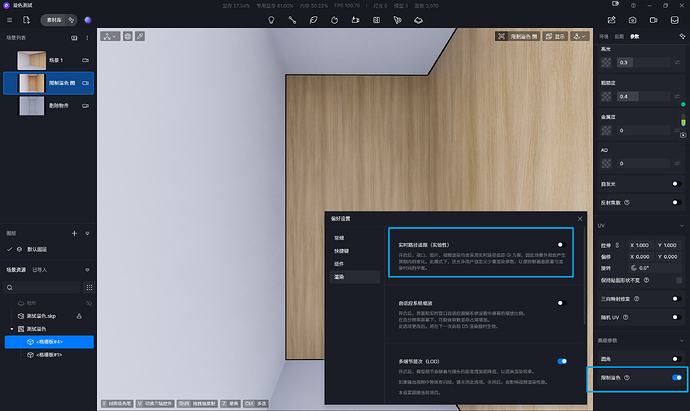Switch to the 已导入 tab

(x=40, y=270)
